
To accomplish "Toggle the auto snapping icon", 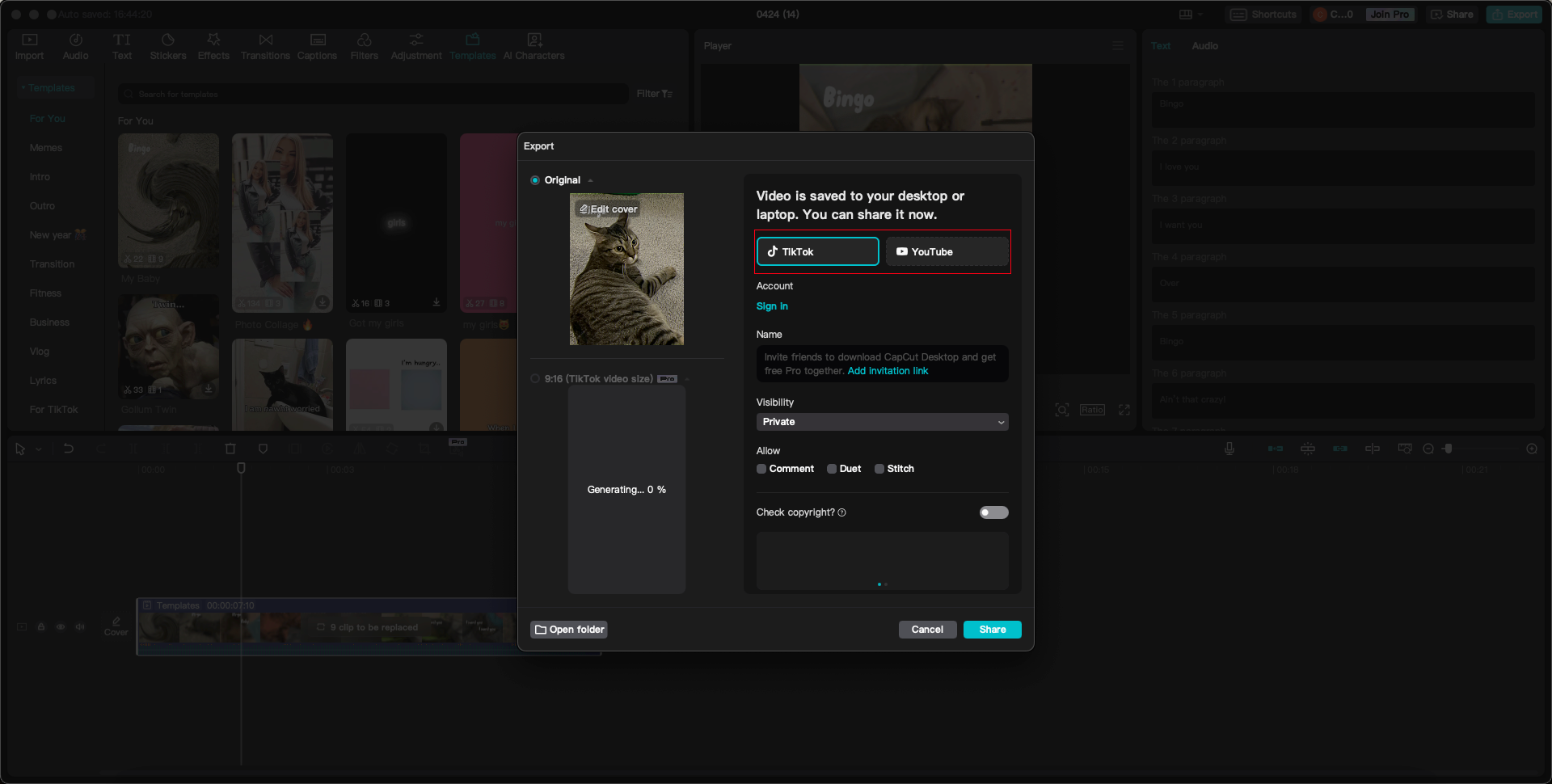I will (x=1308, y=449).
